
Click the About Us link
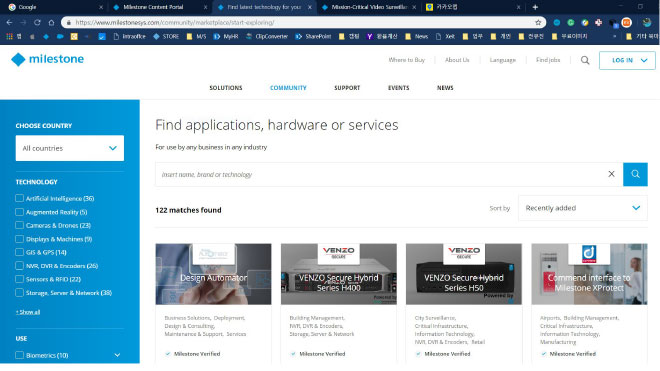pos(457,60)
